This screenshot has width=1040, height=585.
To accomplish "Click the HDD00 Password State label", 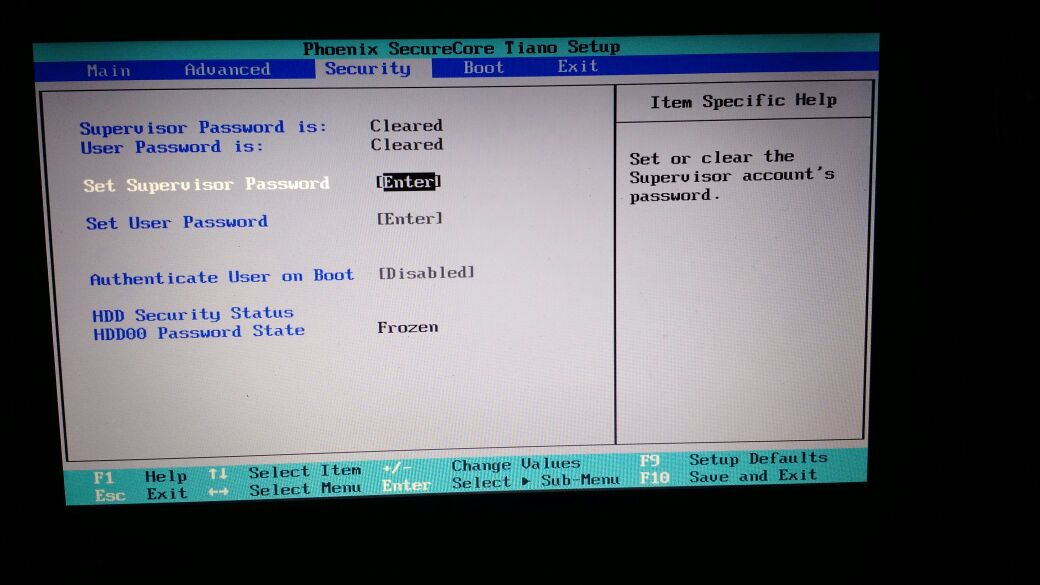I will coord(199,332).
